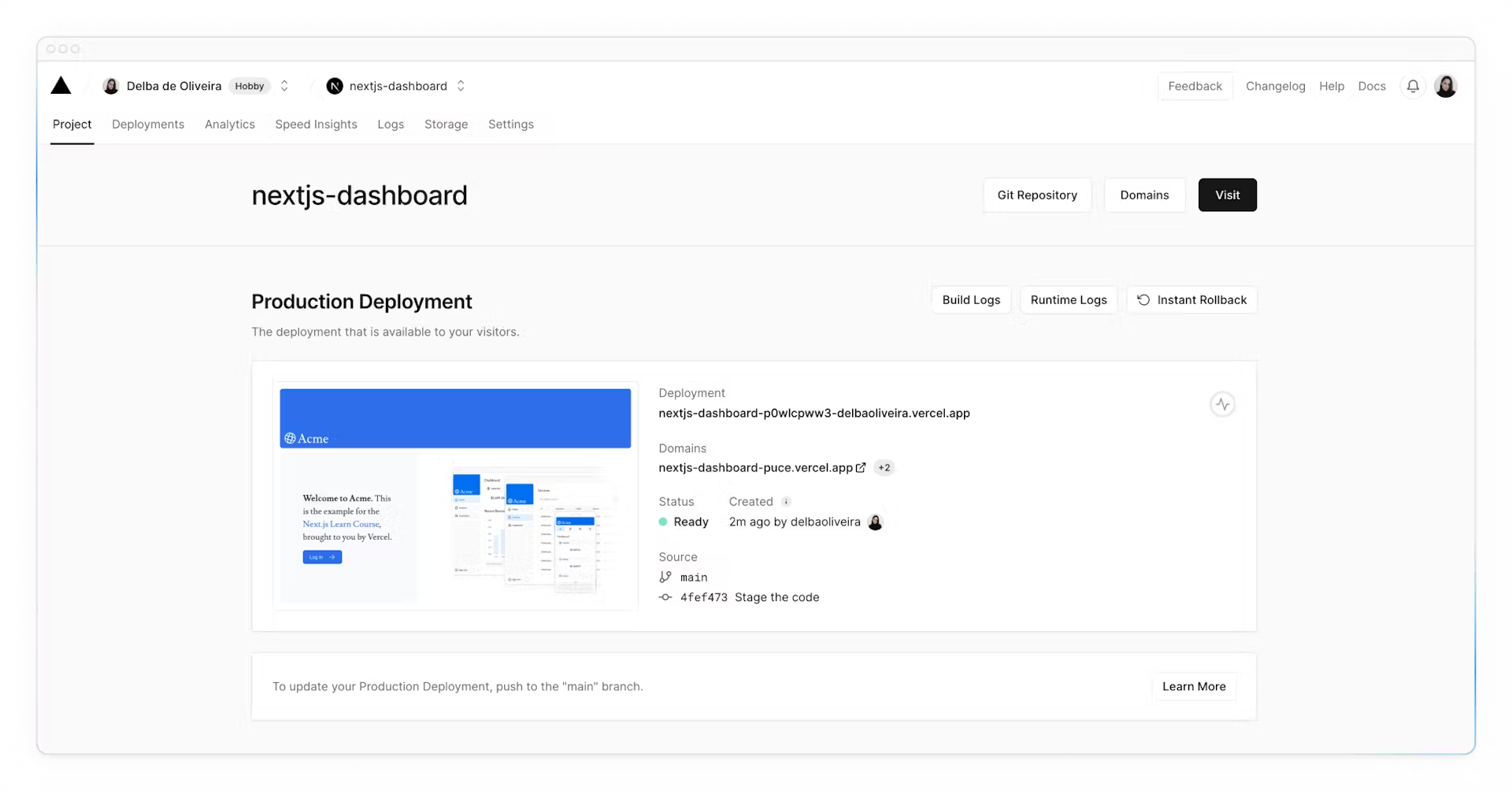Click the main branch link

click(x=694, y=577)
